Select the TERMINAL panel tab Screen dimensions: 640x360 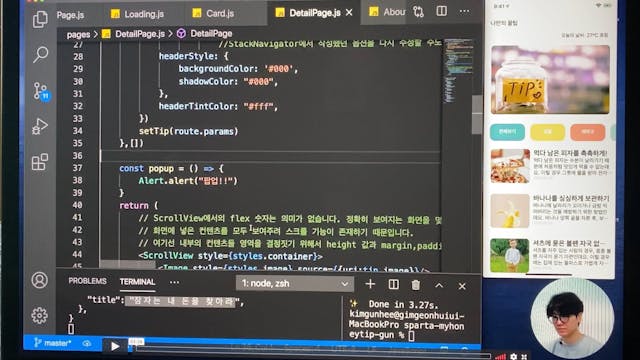tap(137, 282)
